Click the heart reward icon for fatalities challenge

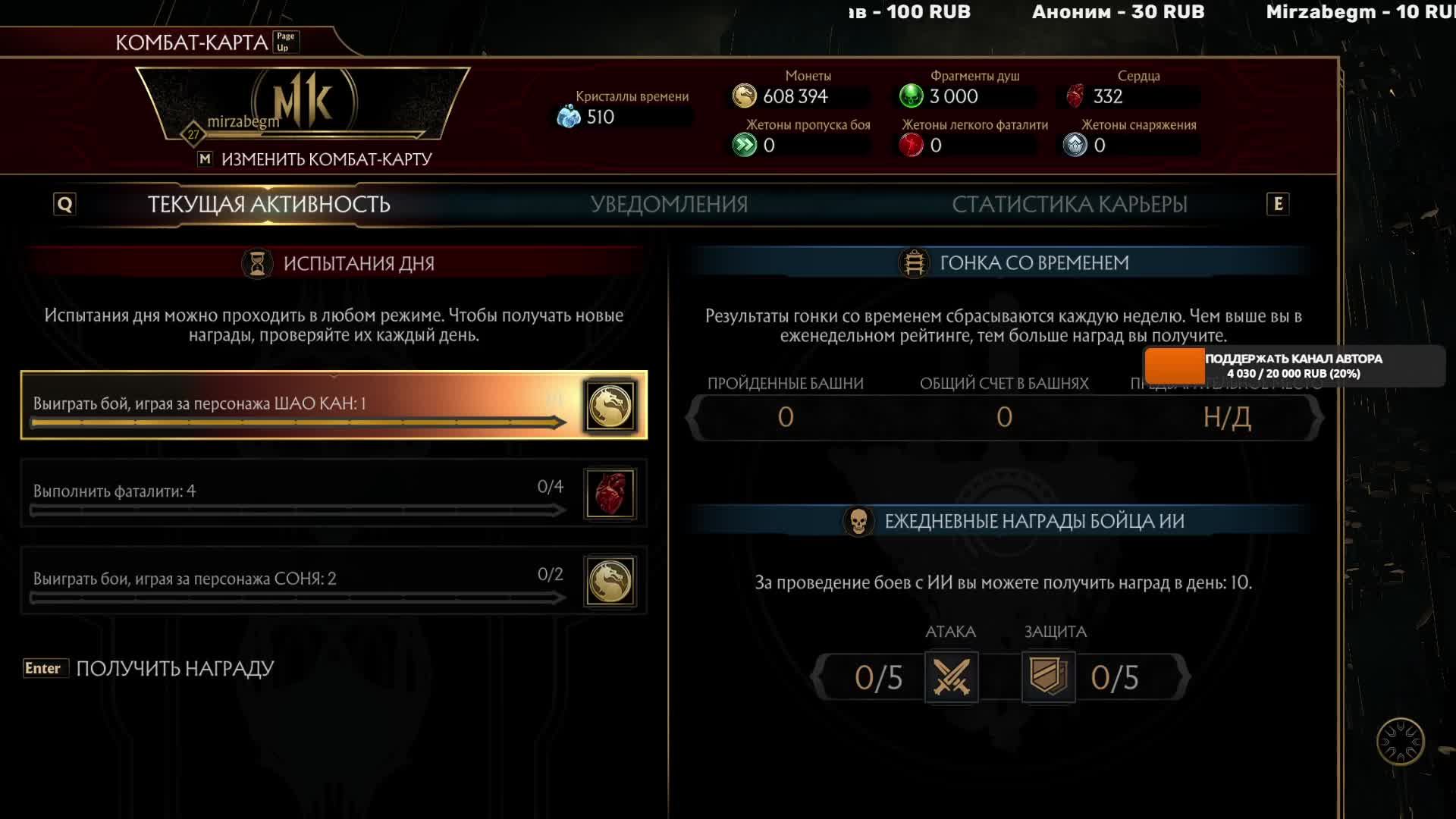tap(610, 494)
